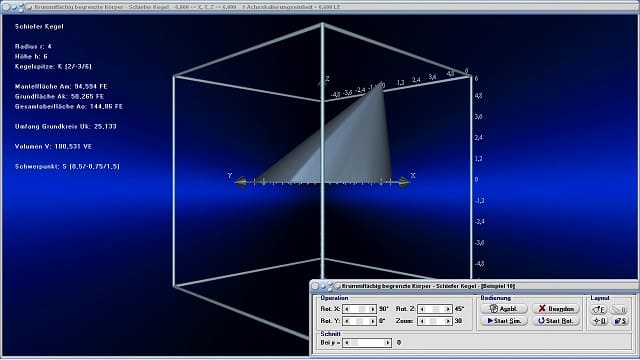
Task: Decrease Rot. Z with left arrow
Action: pyautogui.click(x=422, y=309)
